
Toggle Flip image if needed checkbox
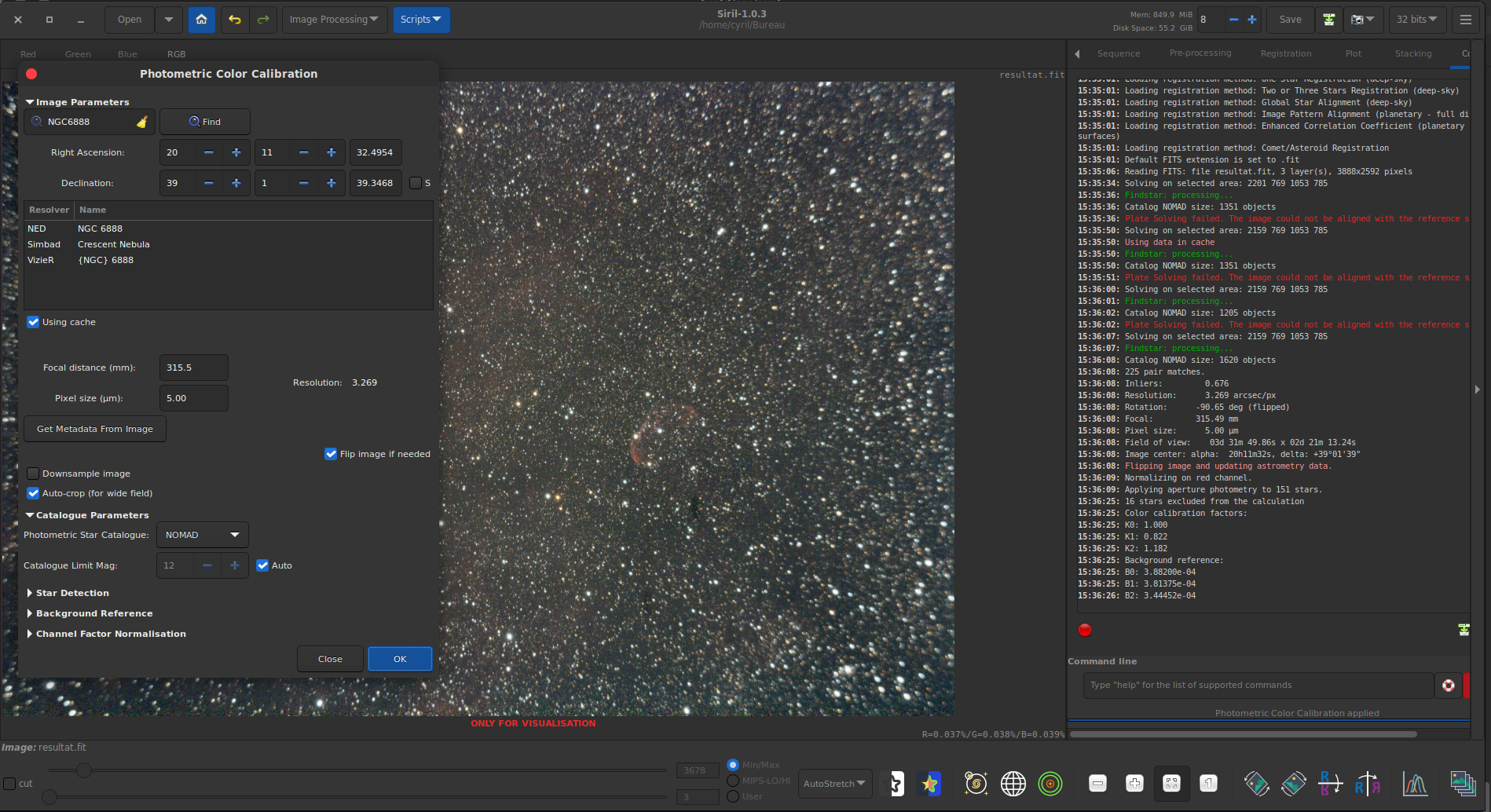331,454
